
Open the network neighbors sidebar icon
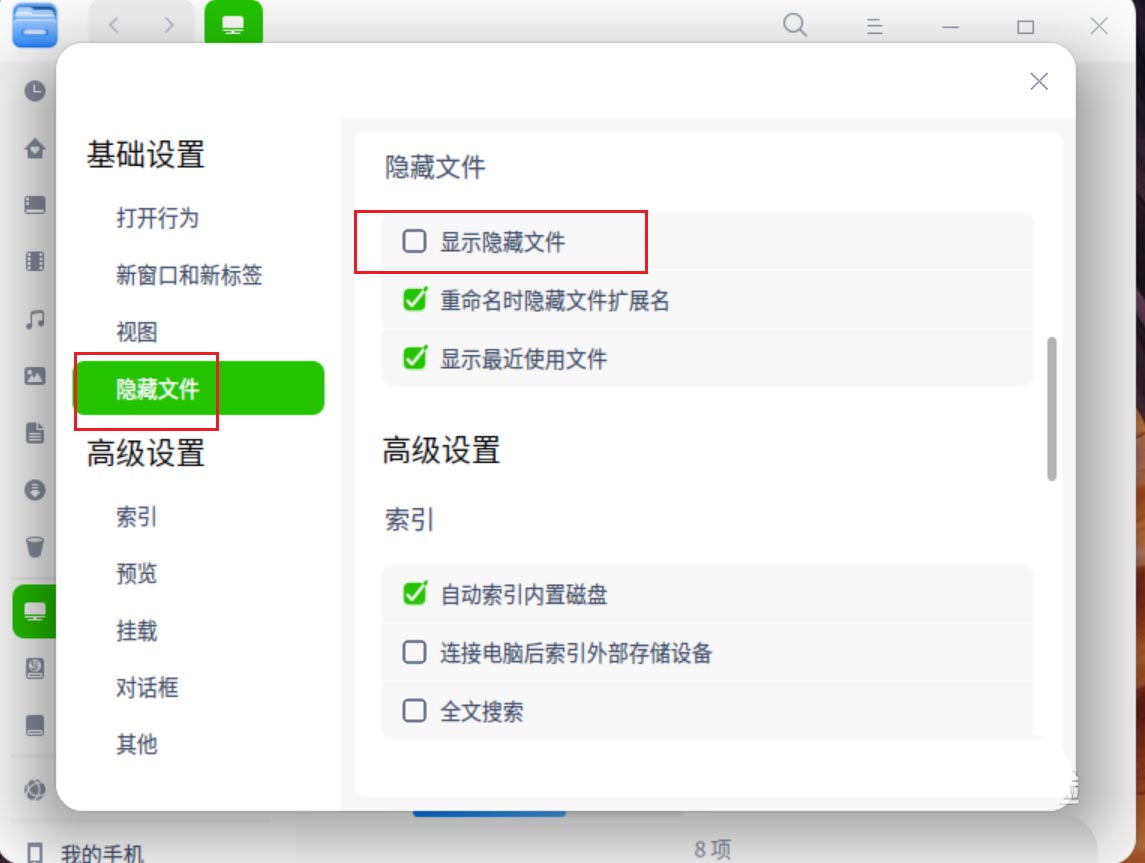pos(34,790)
